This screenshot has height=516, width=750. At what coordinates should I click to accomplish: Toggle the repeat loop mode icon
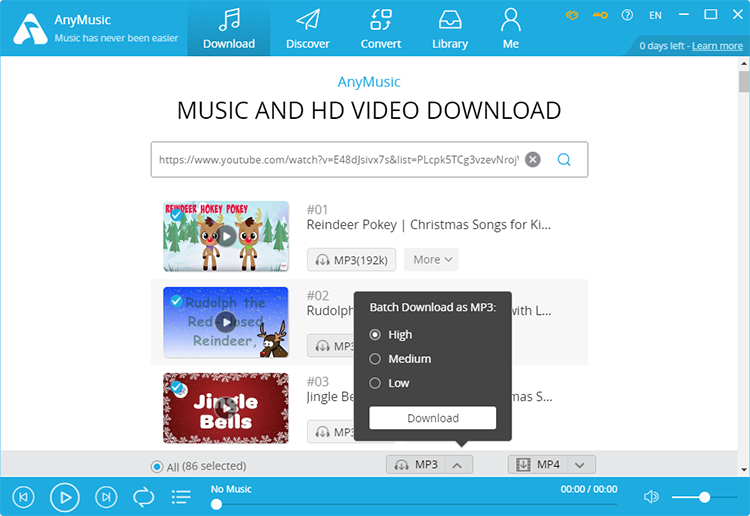(143, 497)
